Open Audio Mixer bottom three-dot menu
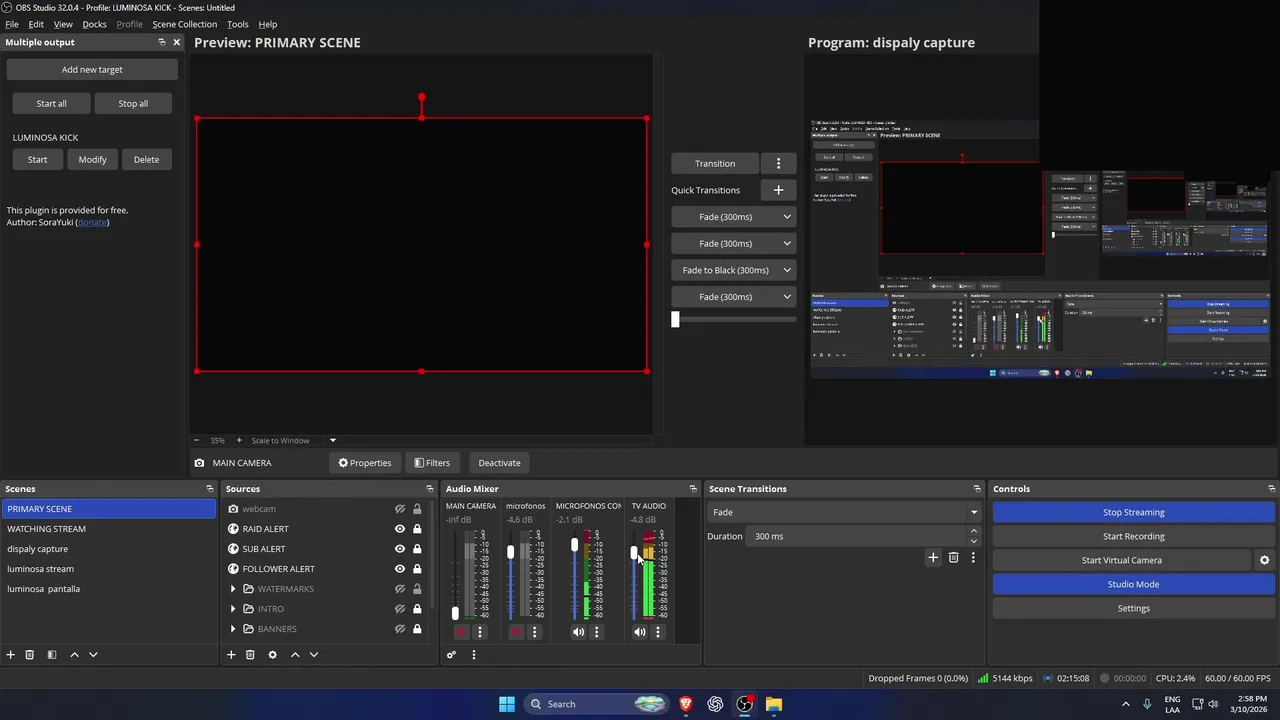The height and width of the screenshot is (720, 1280). [x=474, y=655]
